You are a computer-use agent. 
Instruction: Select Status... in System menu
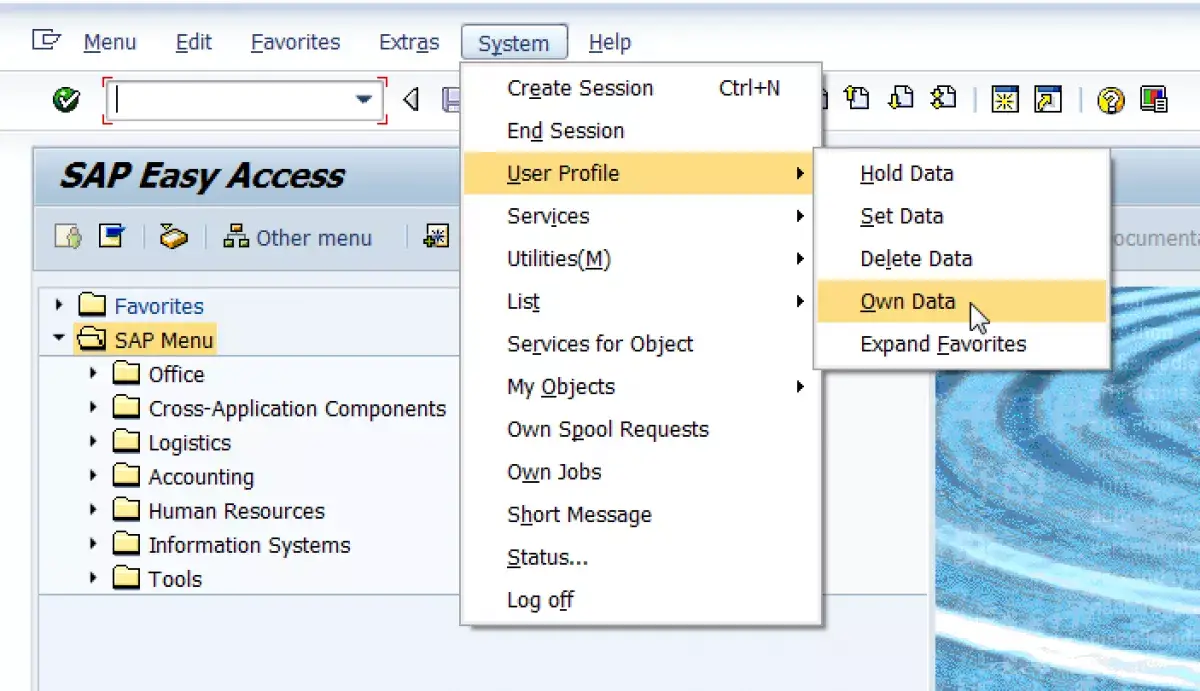641,558
